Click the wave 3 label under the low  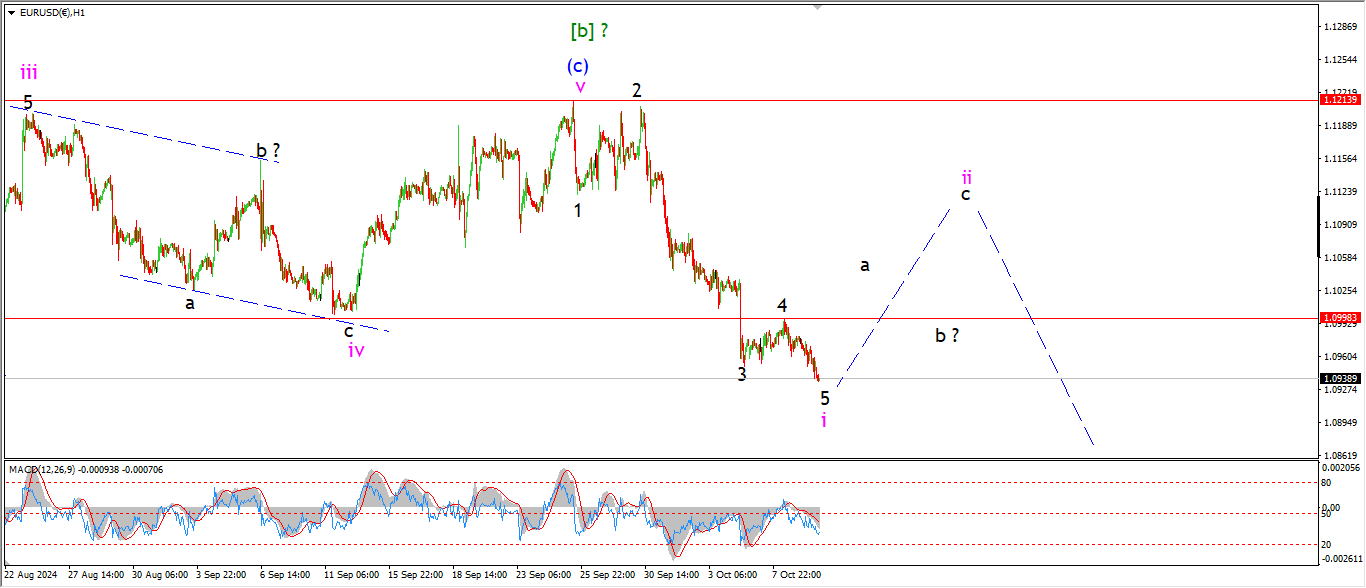click(x=742, y=374)
